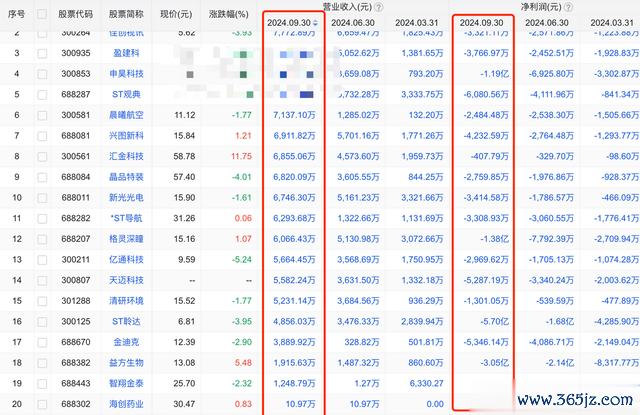Open stock link 新光光电
Viewport: 640px width, 415px height.
coord(126,198)
